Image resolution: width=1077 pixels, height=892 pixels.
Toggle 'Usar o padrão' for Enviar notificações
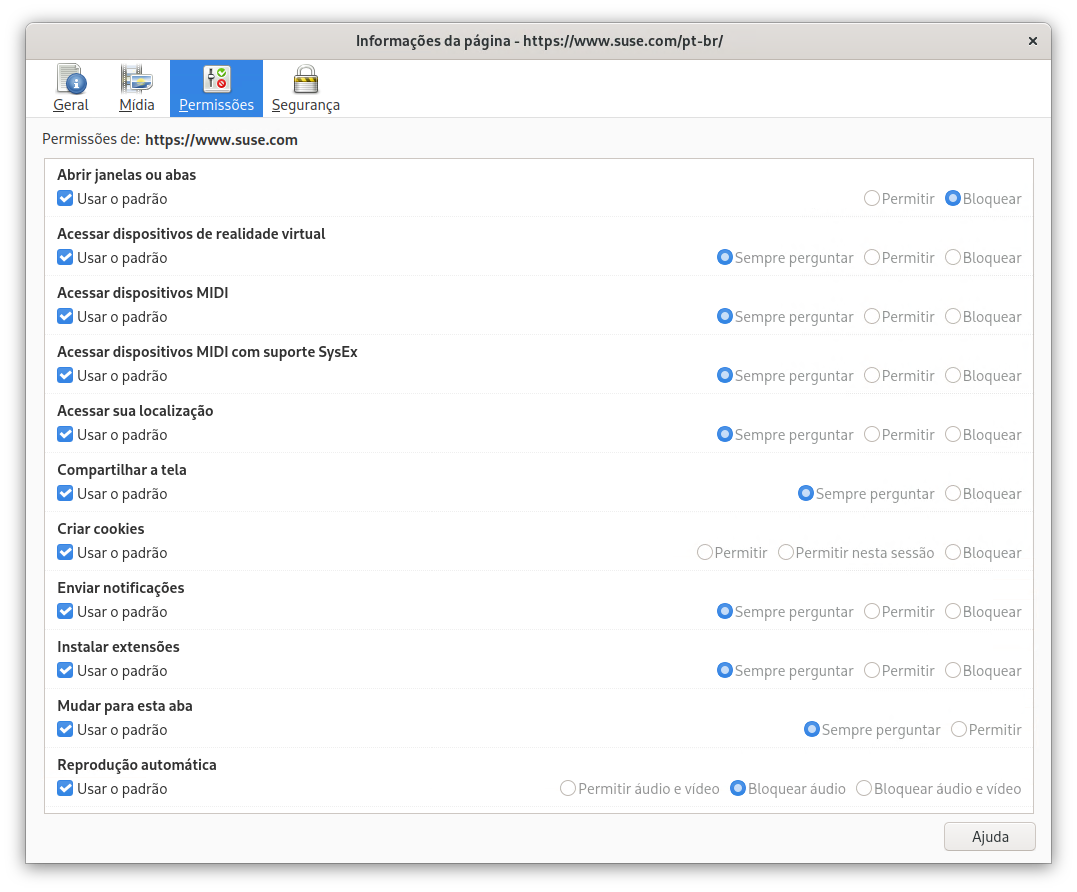[x=66, y=612]
